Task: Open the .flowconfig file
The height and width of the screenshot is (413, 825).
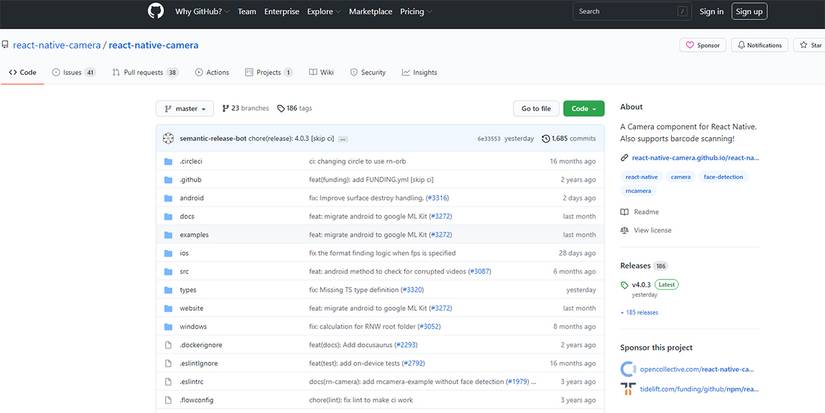Action: tap(197, 401)
